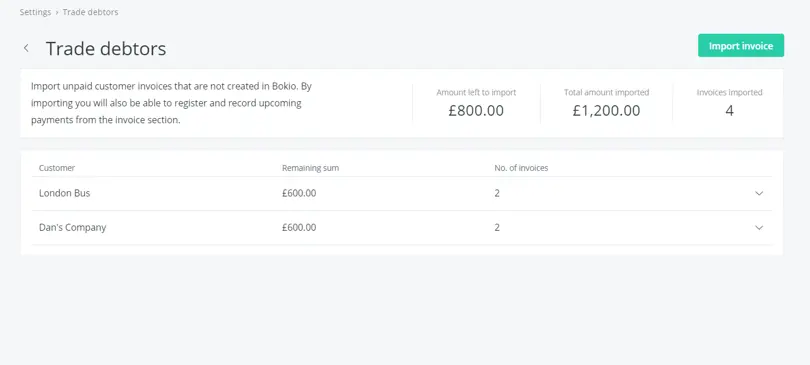Select the Dan's Company customer name
Viewport: 810px width, 365px height.
point(72,227)
